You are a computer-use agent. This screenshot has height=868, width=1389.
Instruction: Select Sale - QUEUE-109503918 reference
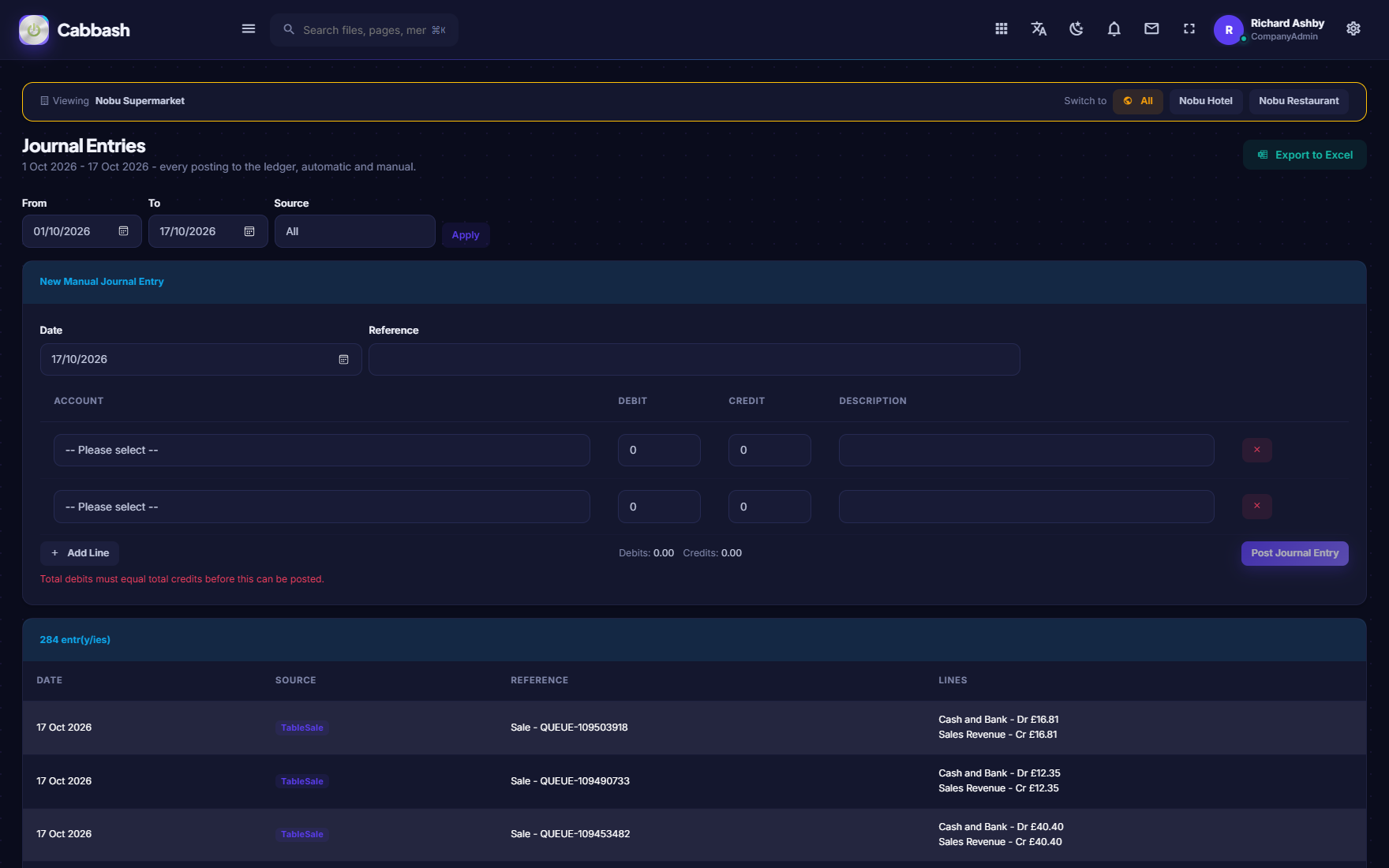pyautogui.click(x=569, y=728)
